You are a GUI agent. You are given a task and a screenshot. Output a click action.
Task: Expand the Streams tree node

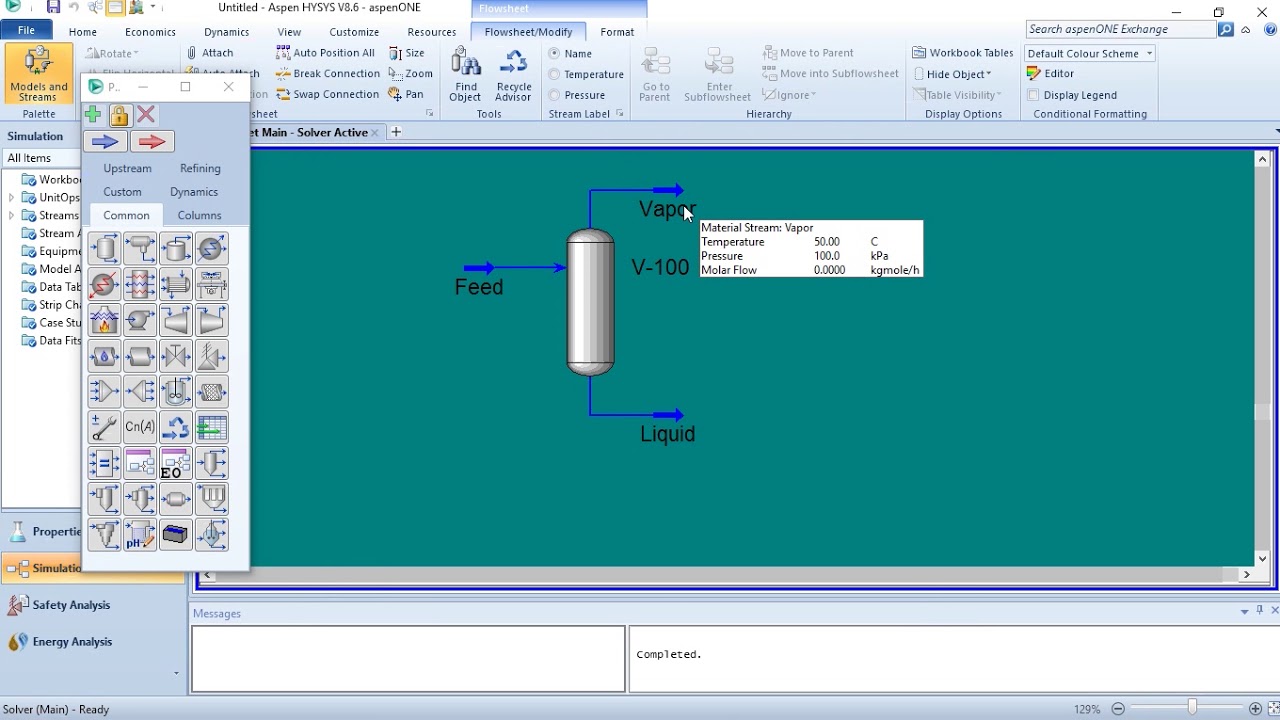(x=11, y=216)
